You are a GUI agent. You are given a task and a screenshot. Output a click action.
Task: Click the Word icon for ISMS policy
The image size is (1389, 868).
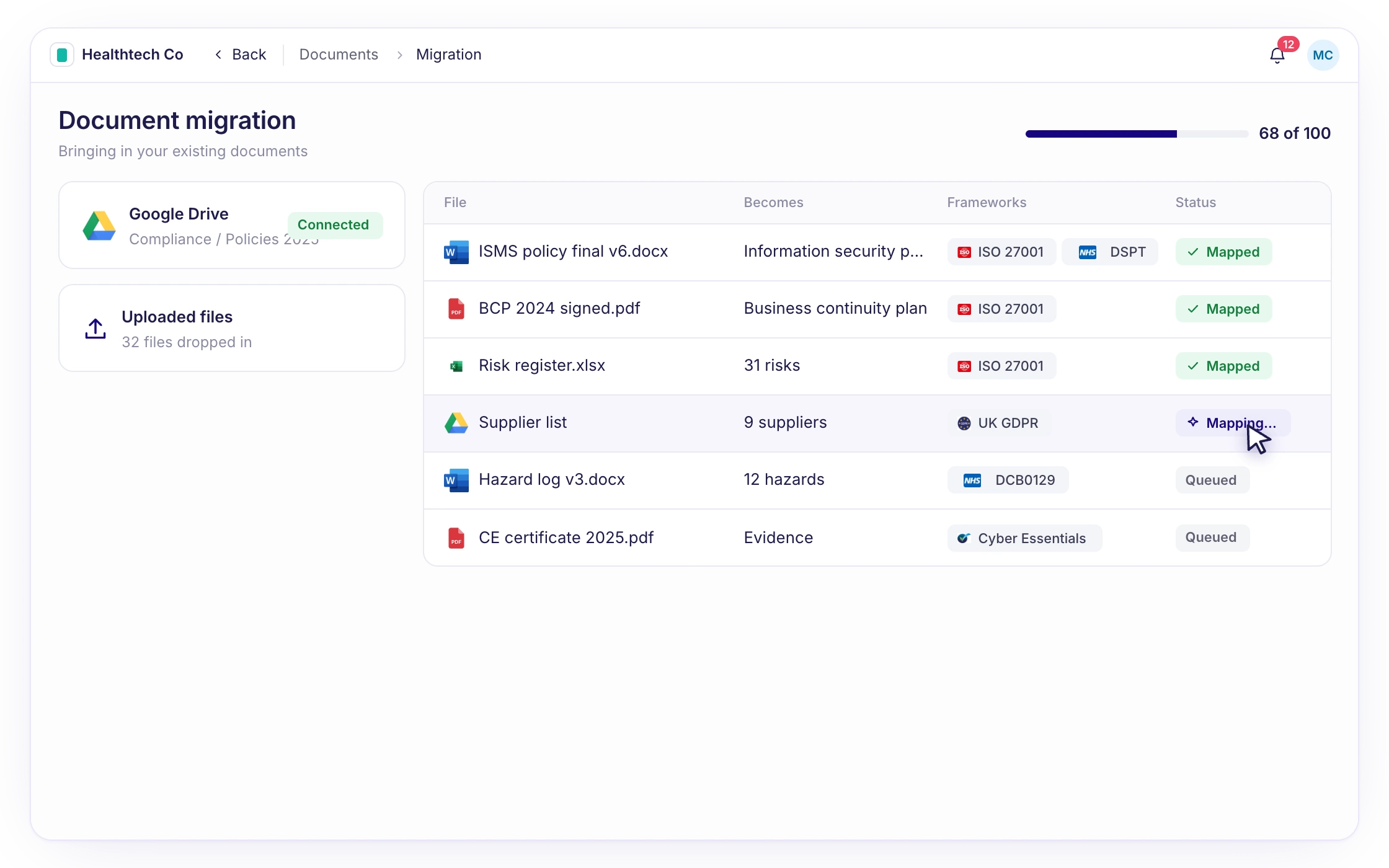(456, 252)
